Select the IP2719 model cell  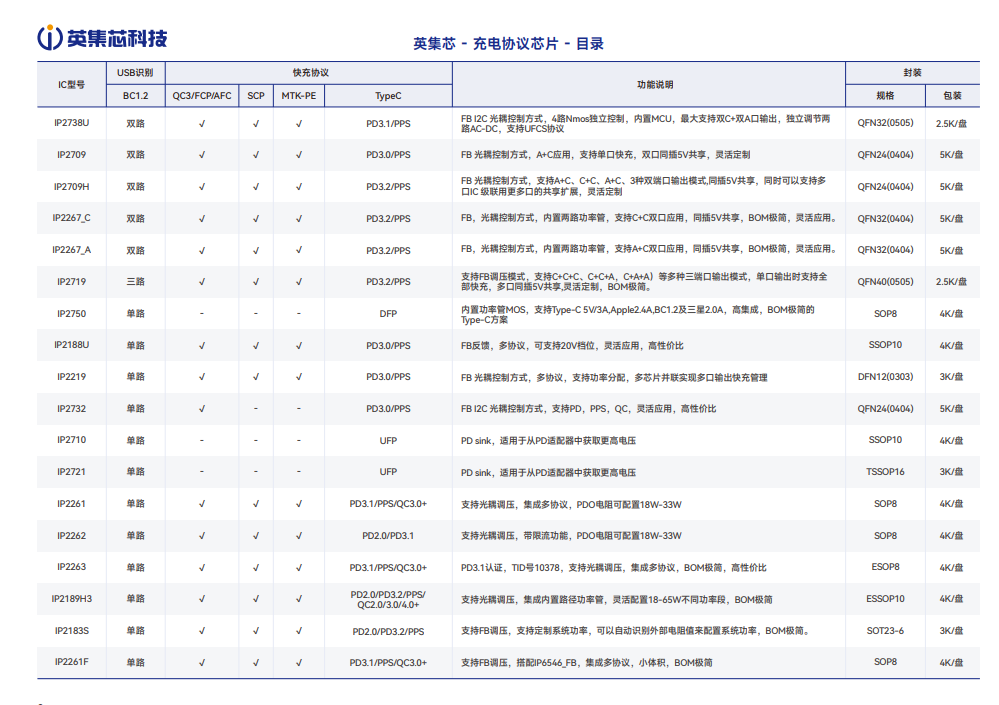[x=71, y=281]
